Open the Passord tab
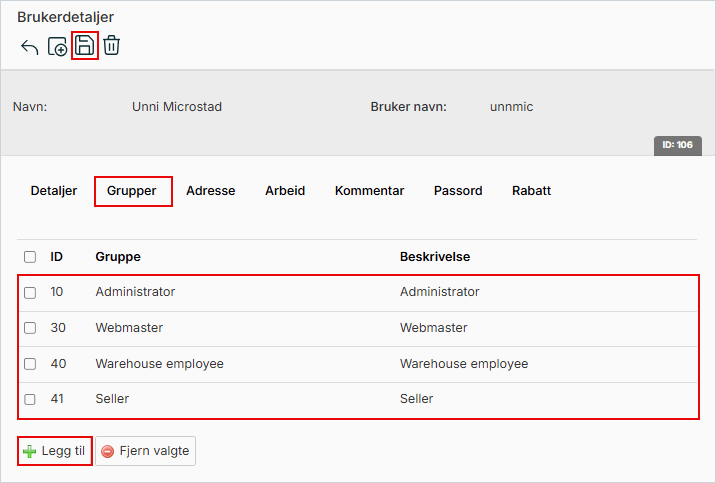Screen dimensions: 716x483 click(458, 191)
